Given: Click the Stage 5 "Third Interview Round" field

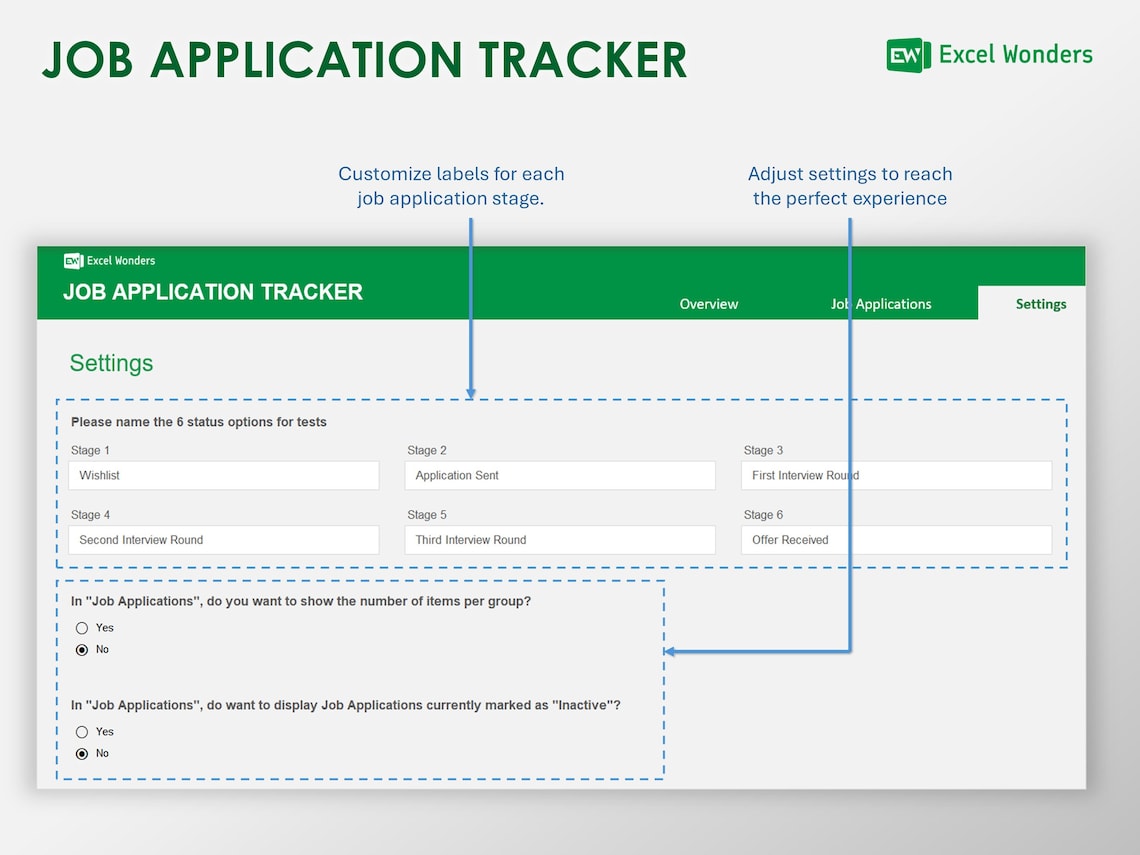Looking at the screenshot, I should coord(560,539).
